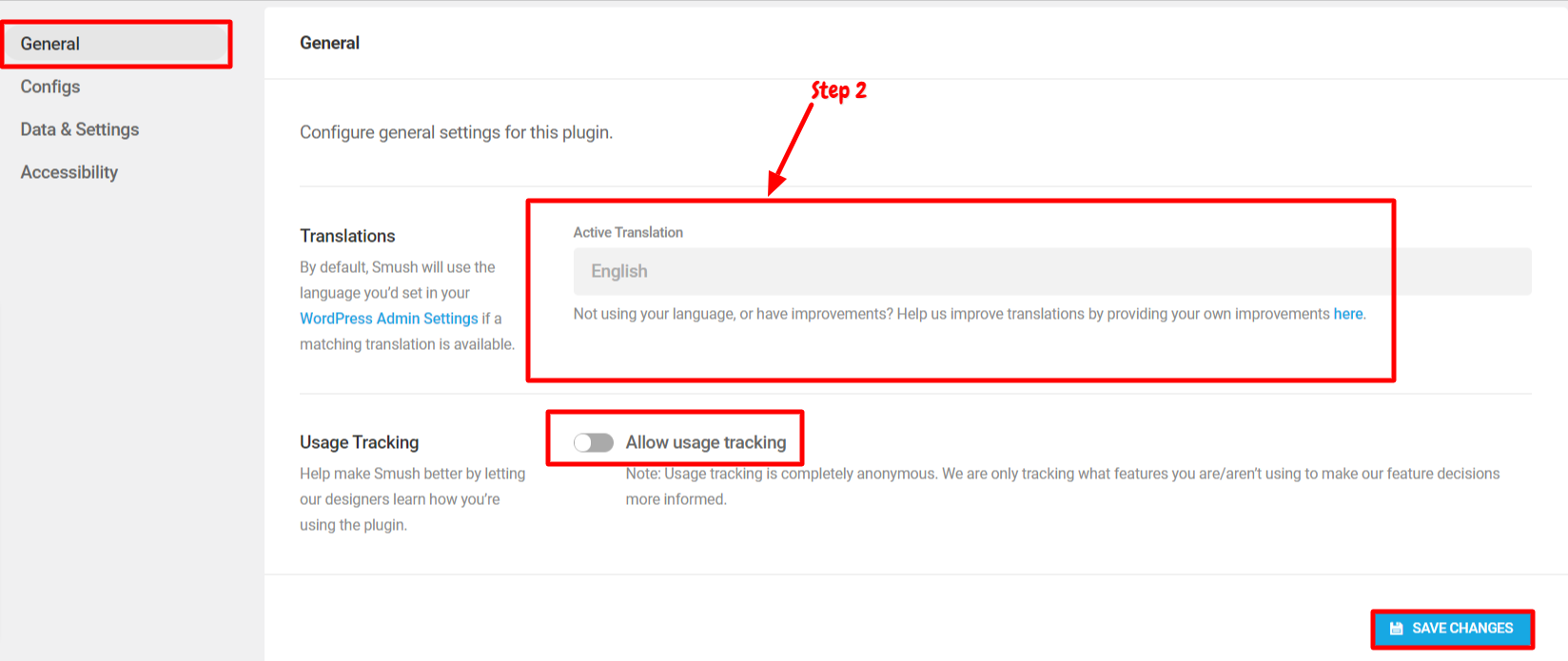Click the Usage Tracking section heading
This screenshot has height=661, width=1568.
(x=360, y=442)
